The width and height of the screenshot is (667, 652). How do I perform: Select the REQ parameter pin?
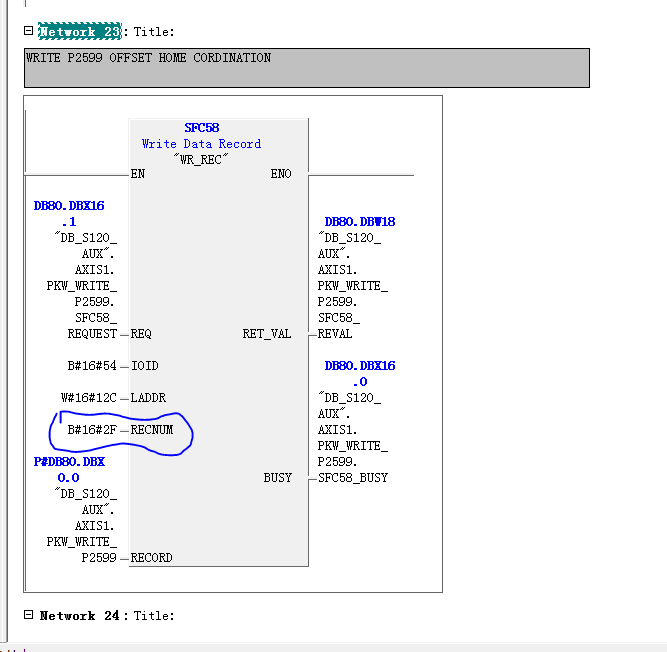(x=142, y=334)
